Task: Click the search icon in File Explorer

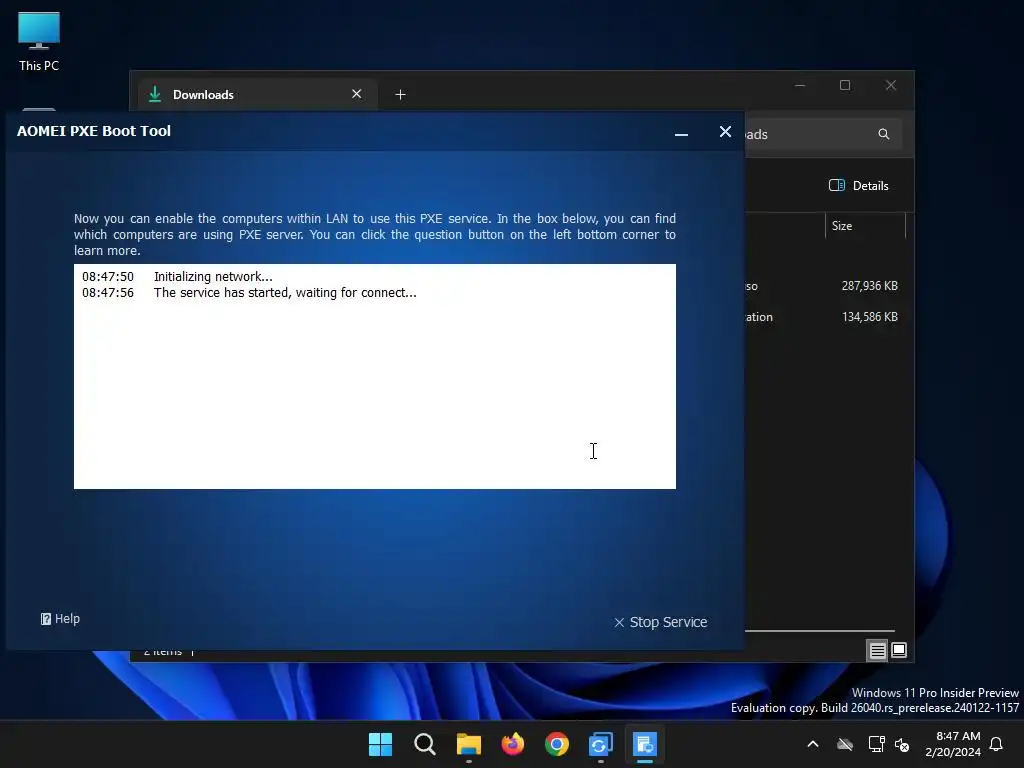Action: 884,134
